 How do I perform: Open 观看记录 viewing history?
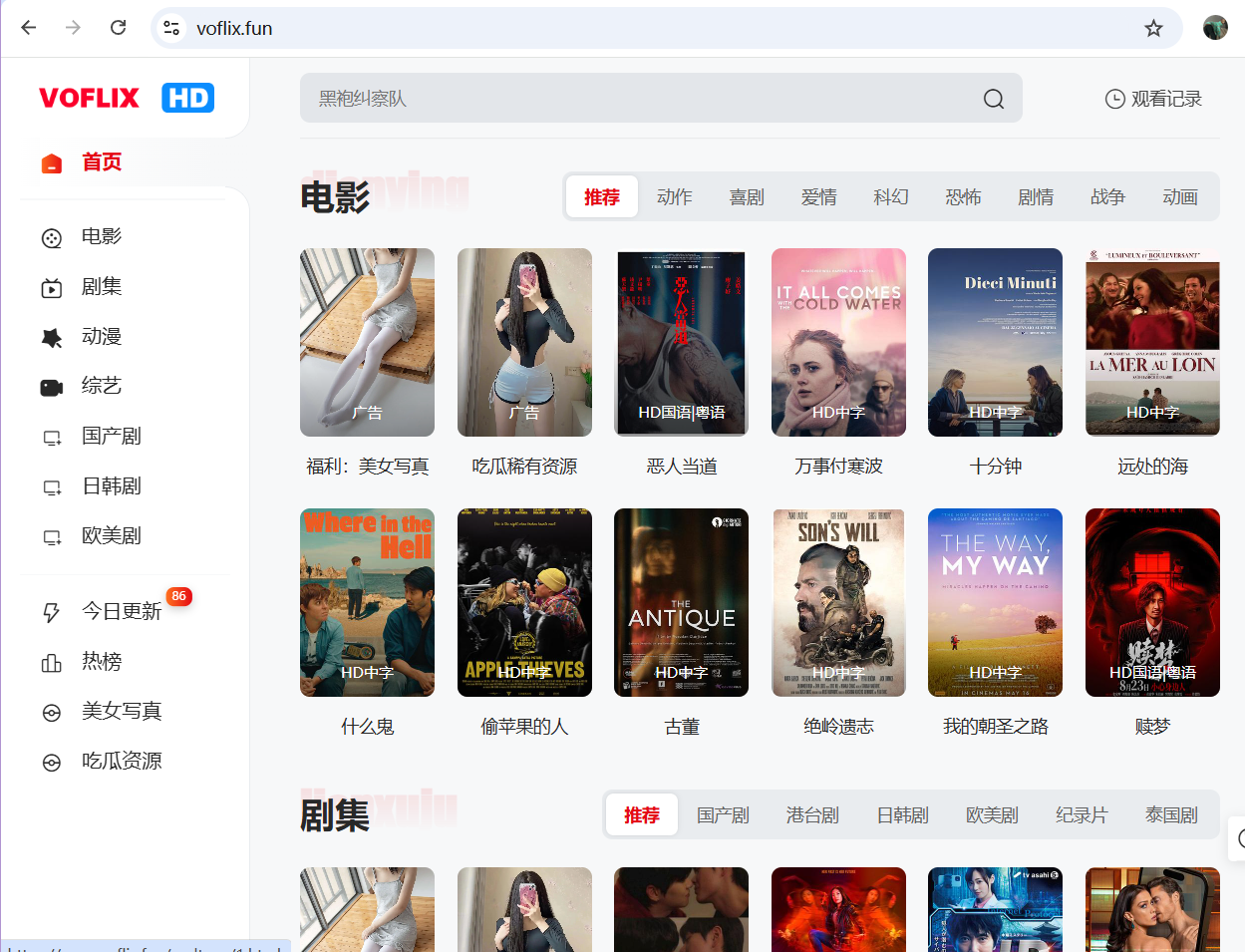[1153, 99]
